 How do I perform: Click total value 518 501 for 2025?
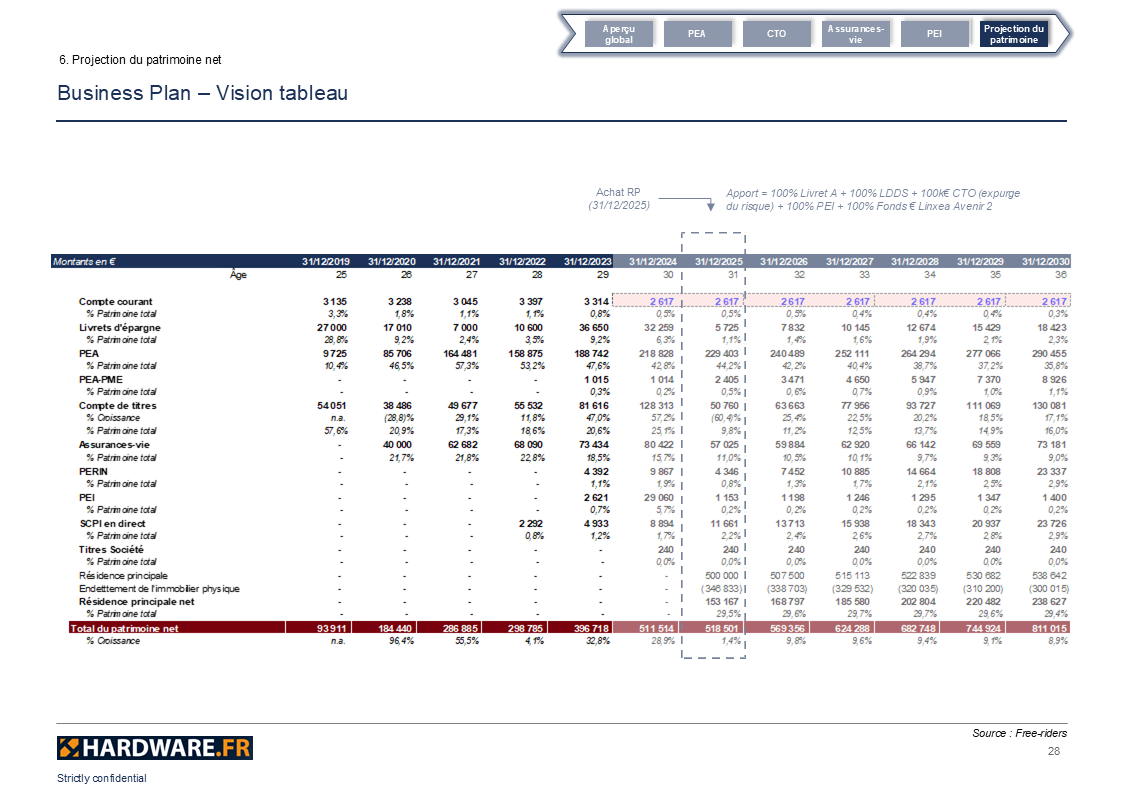721,628
